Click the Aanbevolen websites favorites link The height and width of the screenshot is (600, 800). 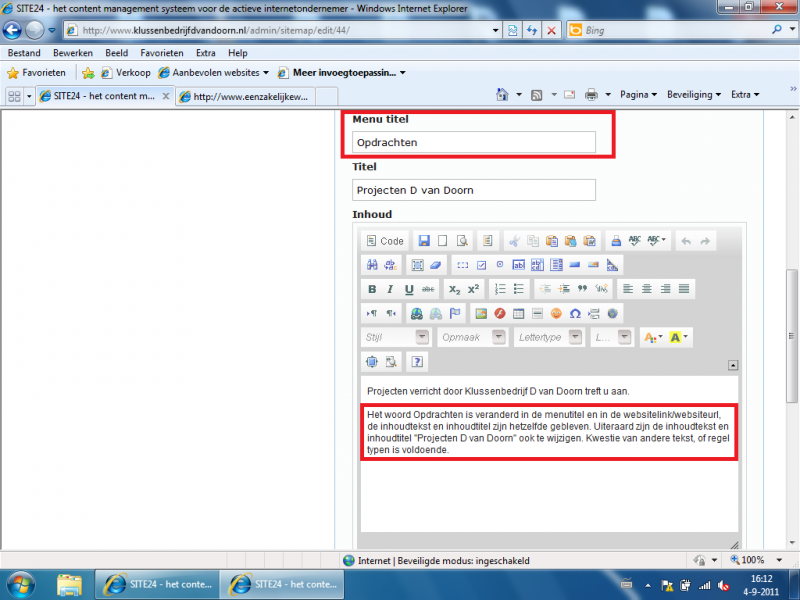(213, 73)
